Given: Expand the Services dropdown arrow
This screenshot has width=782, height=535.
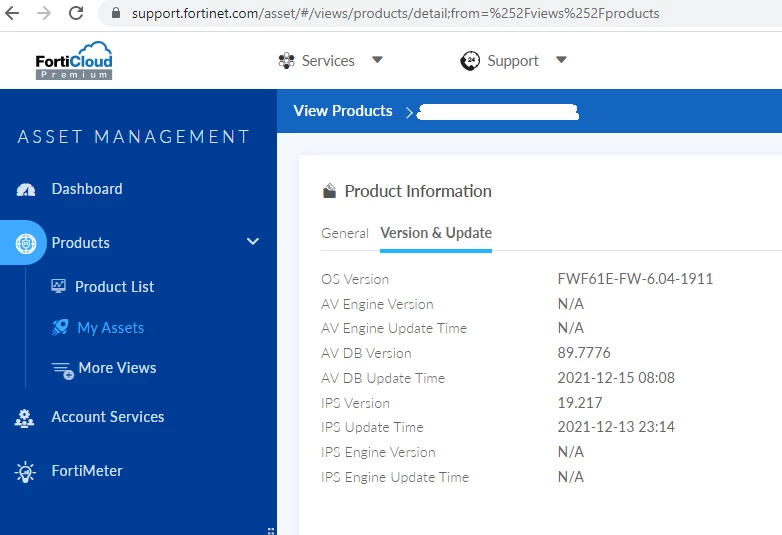Looking at the screenshot, I should pyautogui.click(x=377, y=60).
